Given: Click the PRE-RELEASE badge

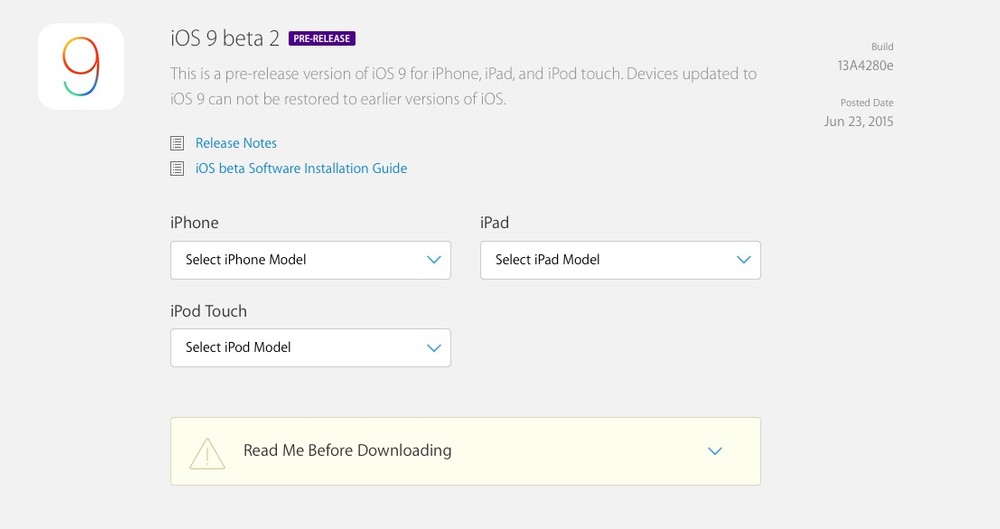Looking at the screenshot, I should 322,38.
